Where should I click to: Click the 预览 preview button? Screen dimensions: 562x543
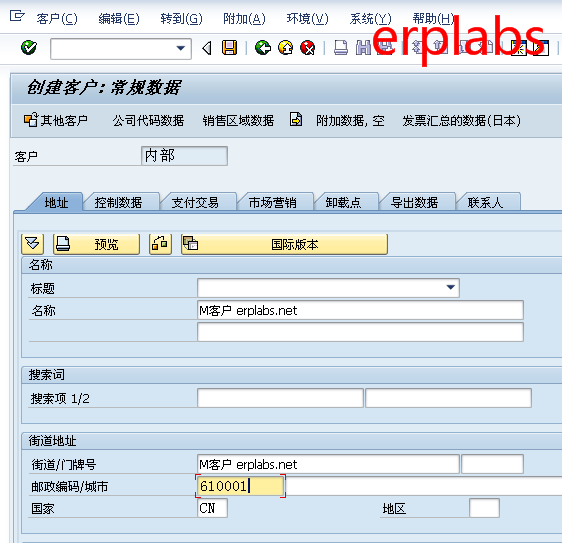tap(96, 244)
